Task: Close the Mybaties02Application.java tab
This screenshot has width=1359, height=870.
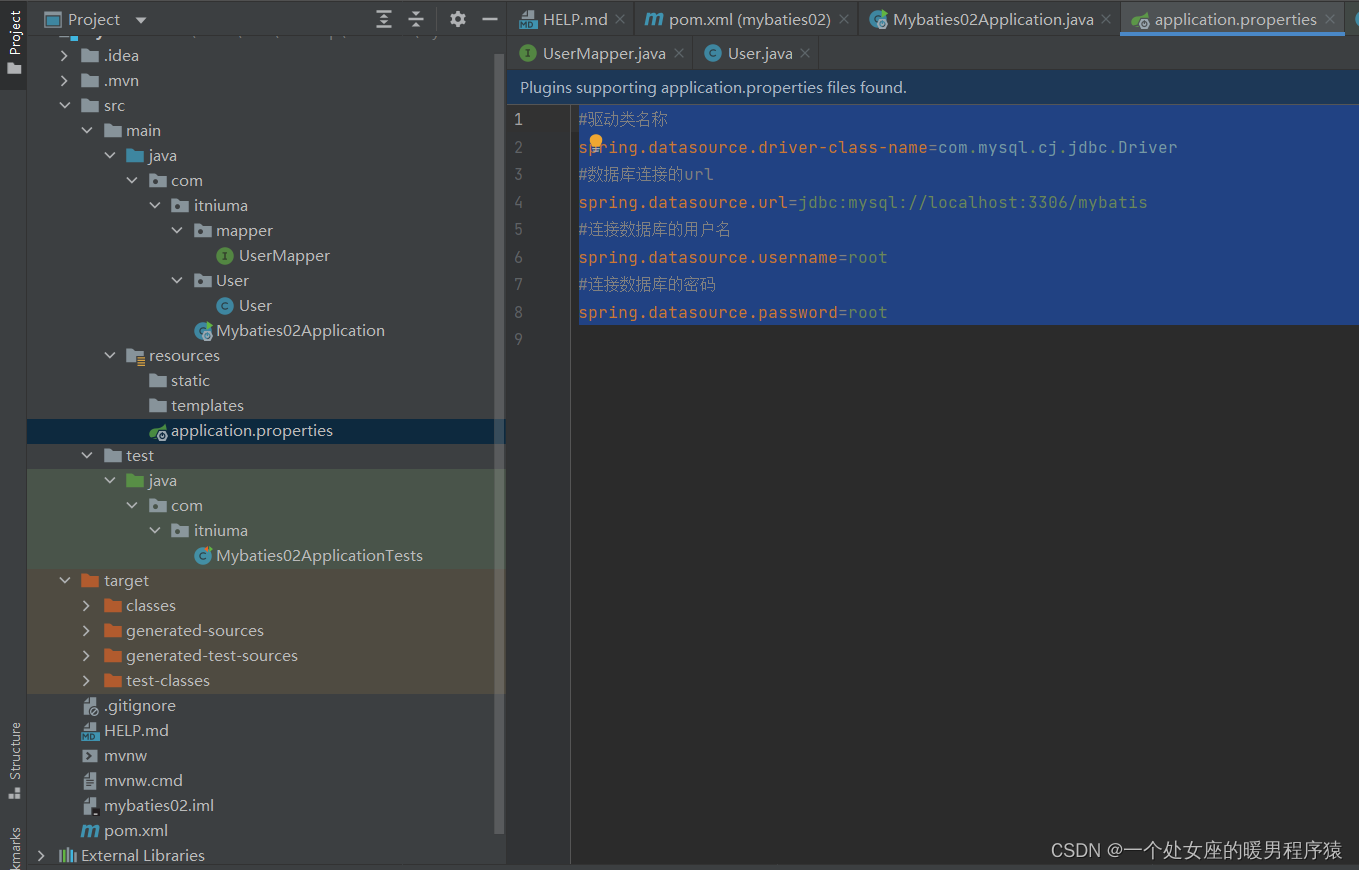Action: 1106,19
